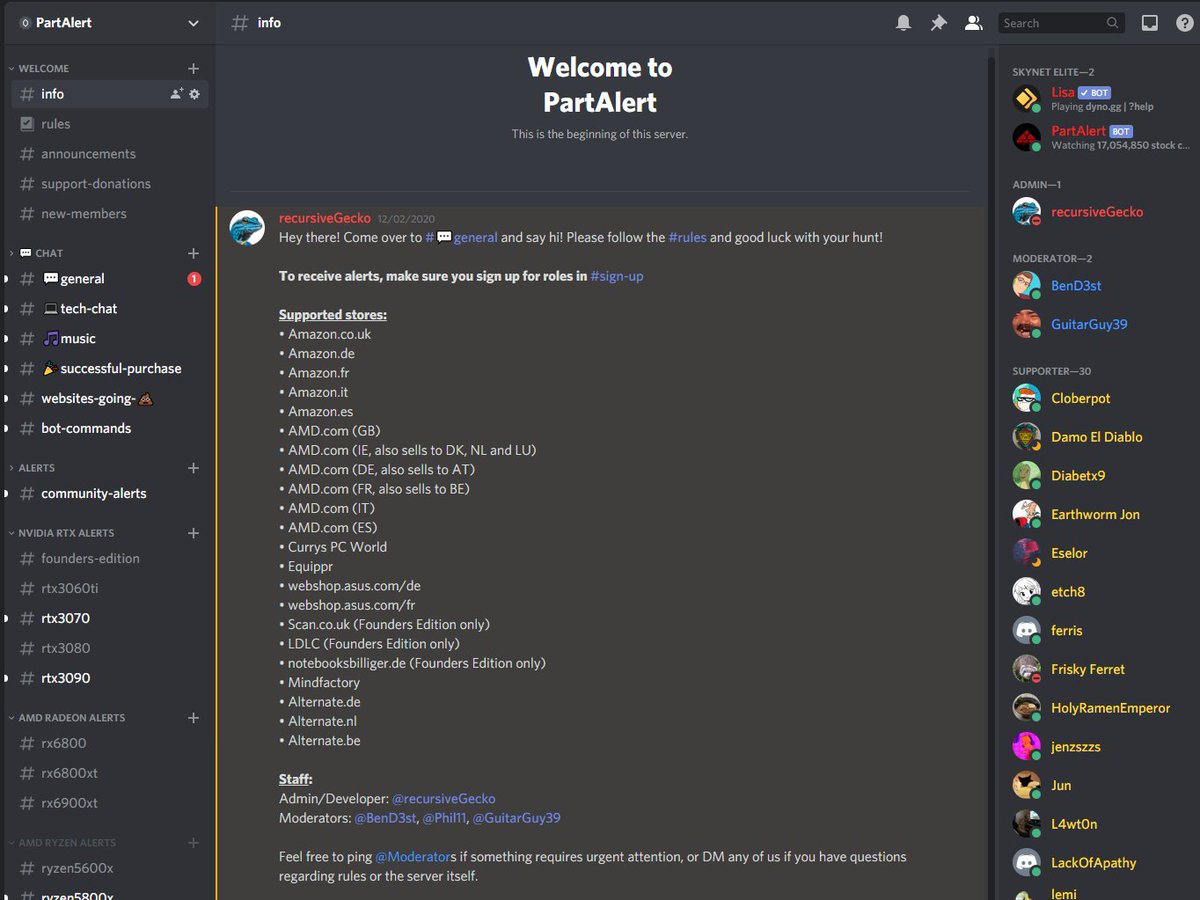Toggle member list icon
Image resolution: width=1200 pixels, height=900 pixels.
point(973,22)
